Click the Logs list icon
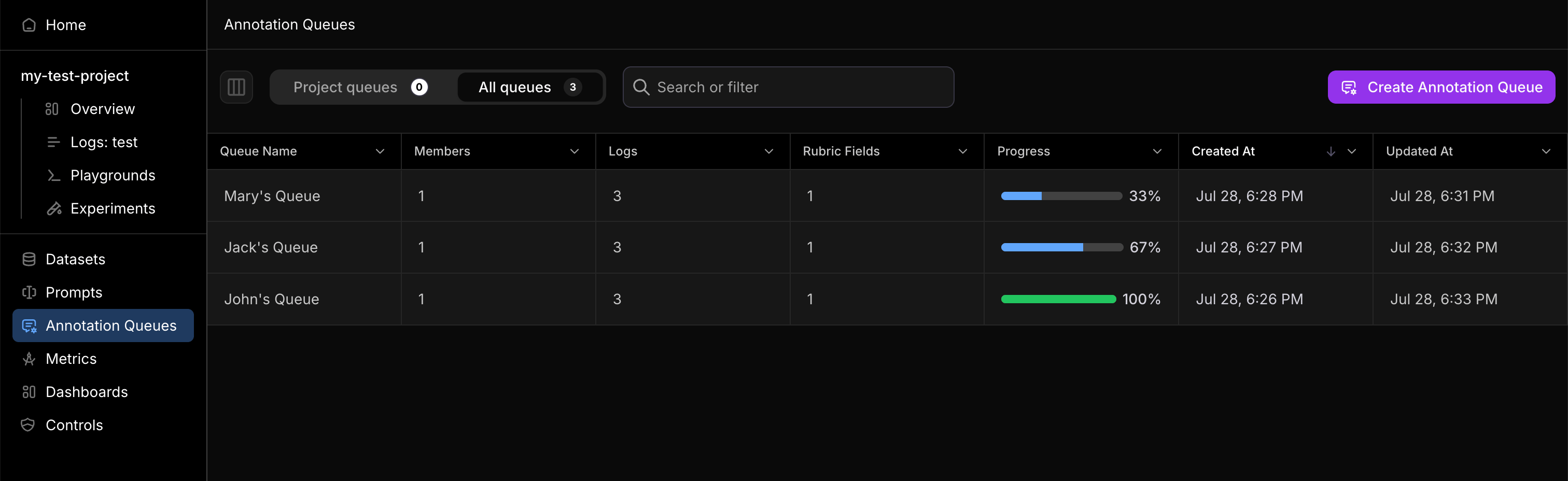 pyautogui.click(x=53, y=143)
